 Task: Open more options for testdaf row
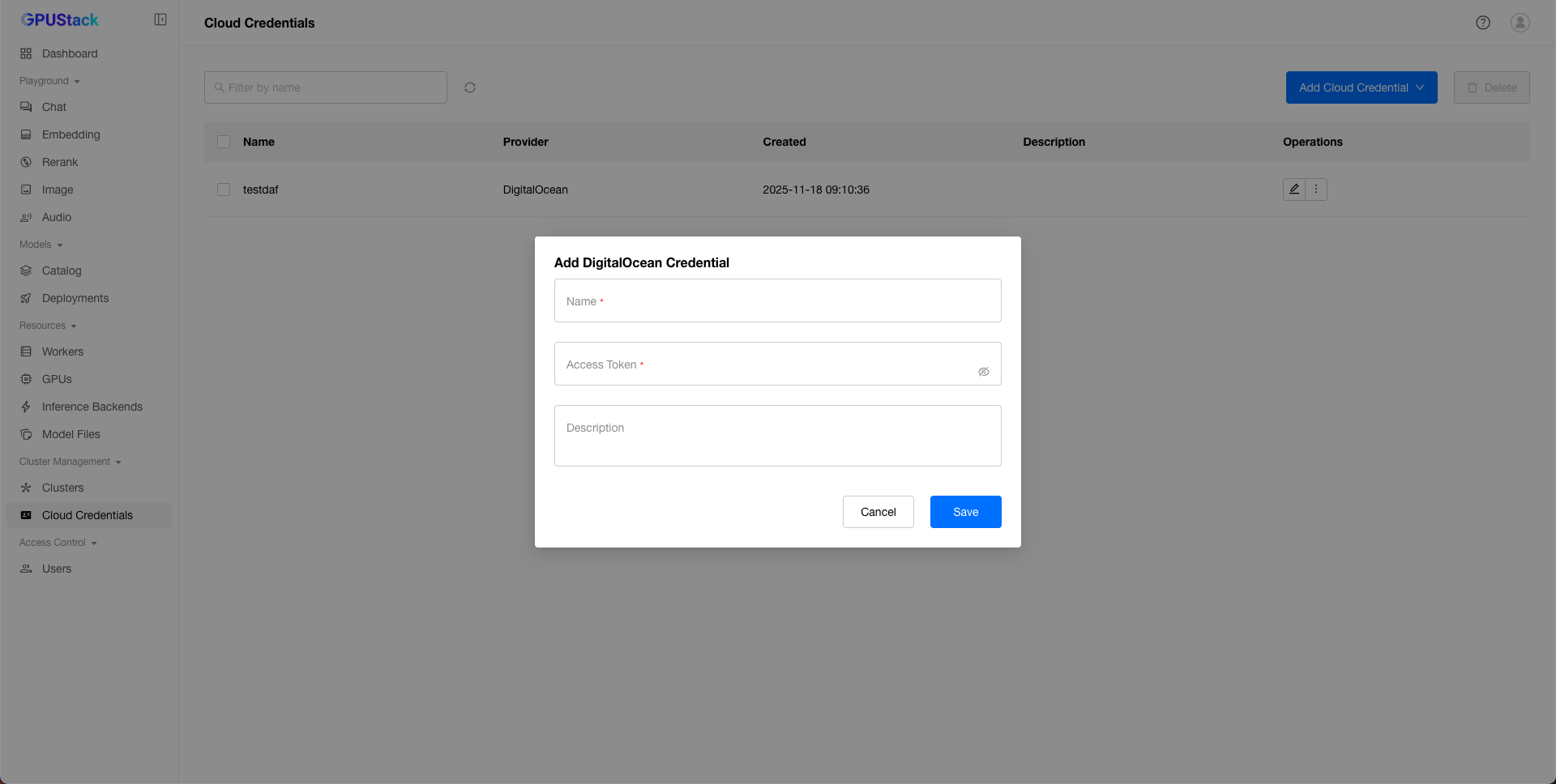click(x=1316, y=190)
